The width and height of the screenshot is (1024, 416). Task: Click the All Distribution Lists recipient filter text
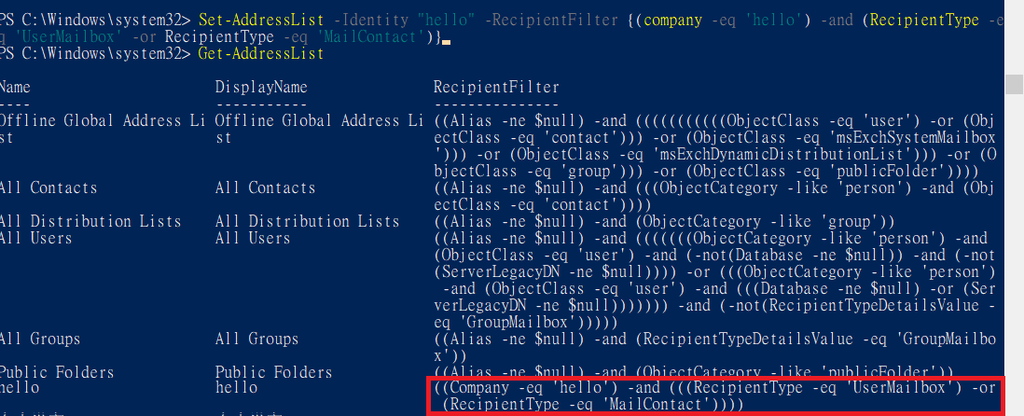point(665,221)
